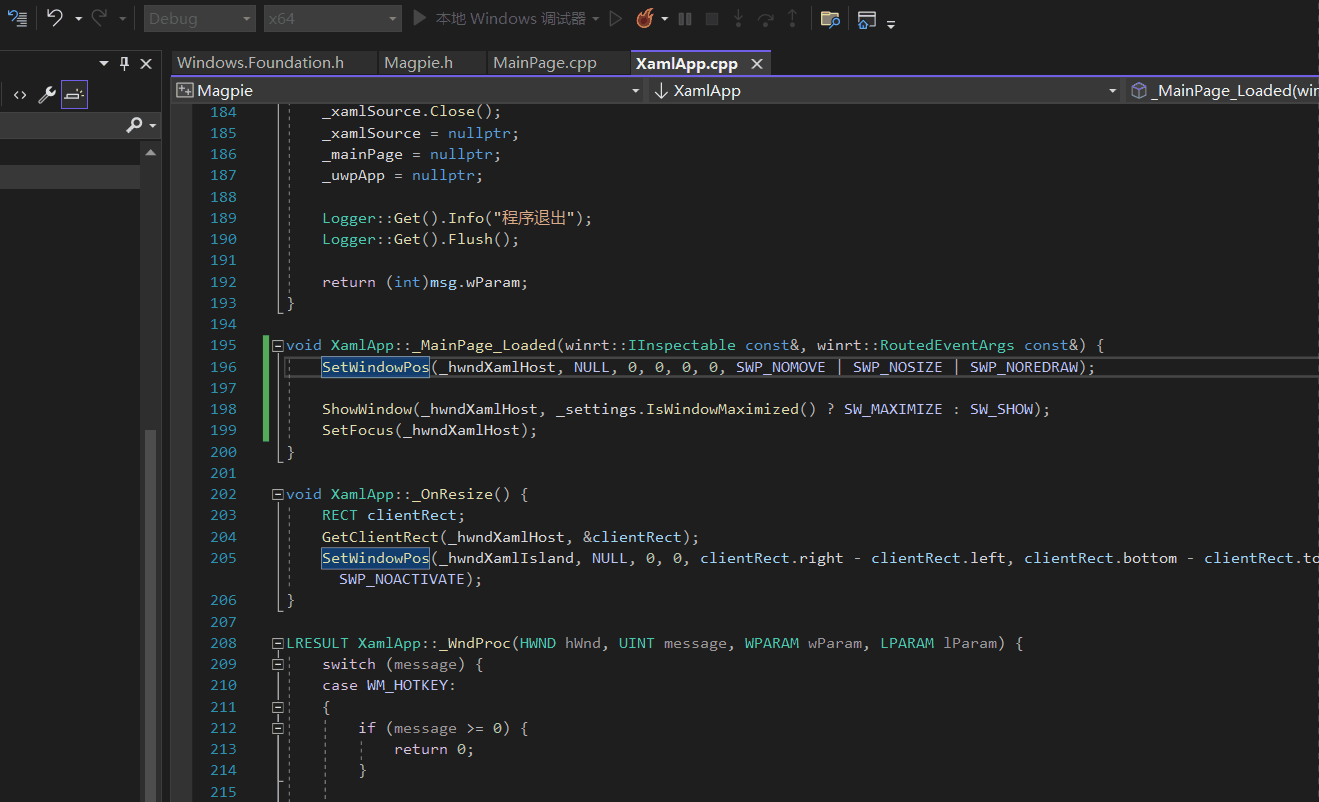Open the XamlApp type navigation dropdown
The image size is (1319, 802).
pos(885,90)
